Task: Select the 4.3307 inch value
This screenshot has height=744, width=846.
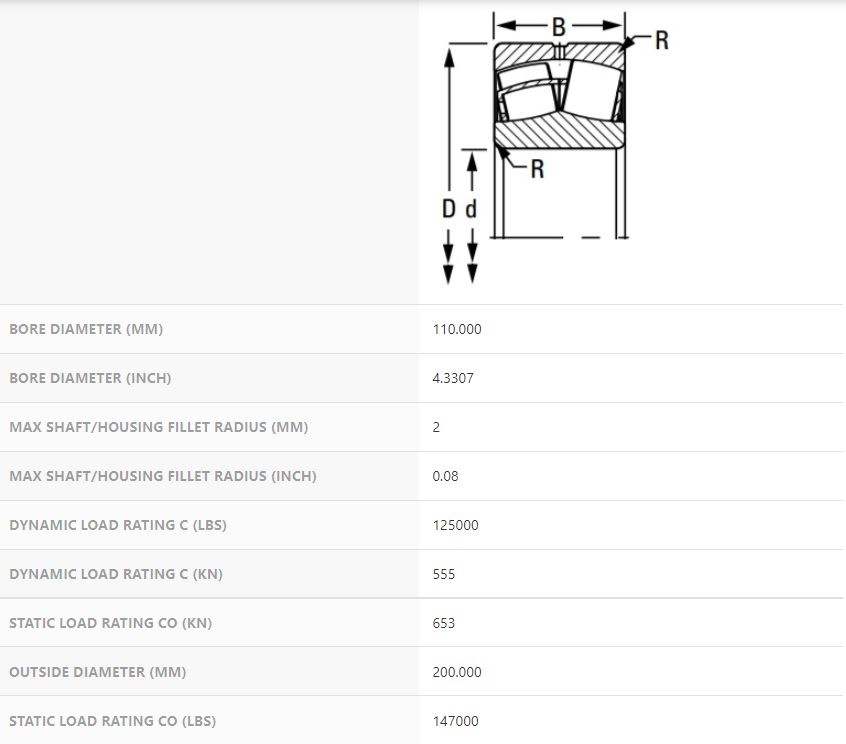Action: click(453, 378)
